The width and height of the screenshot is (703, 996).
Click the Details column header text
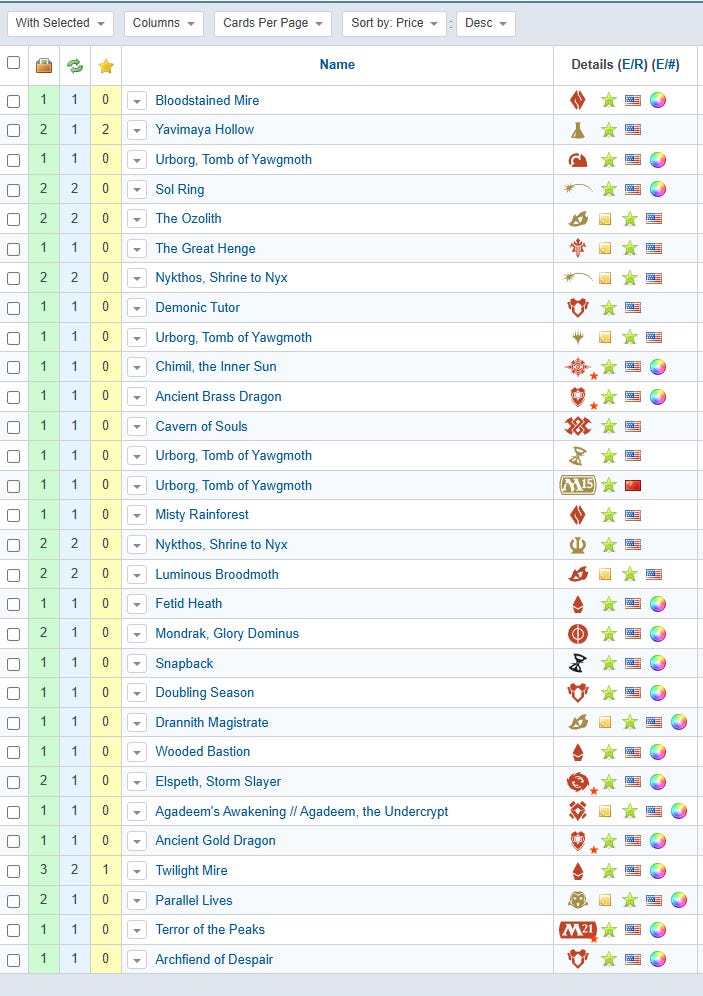point(591,64)
